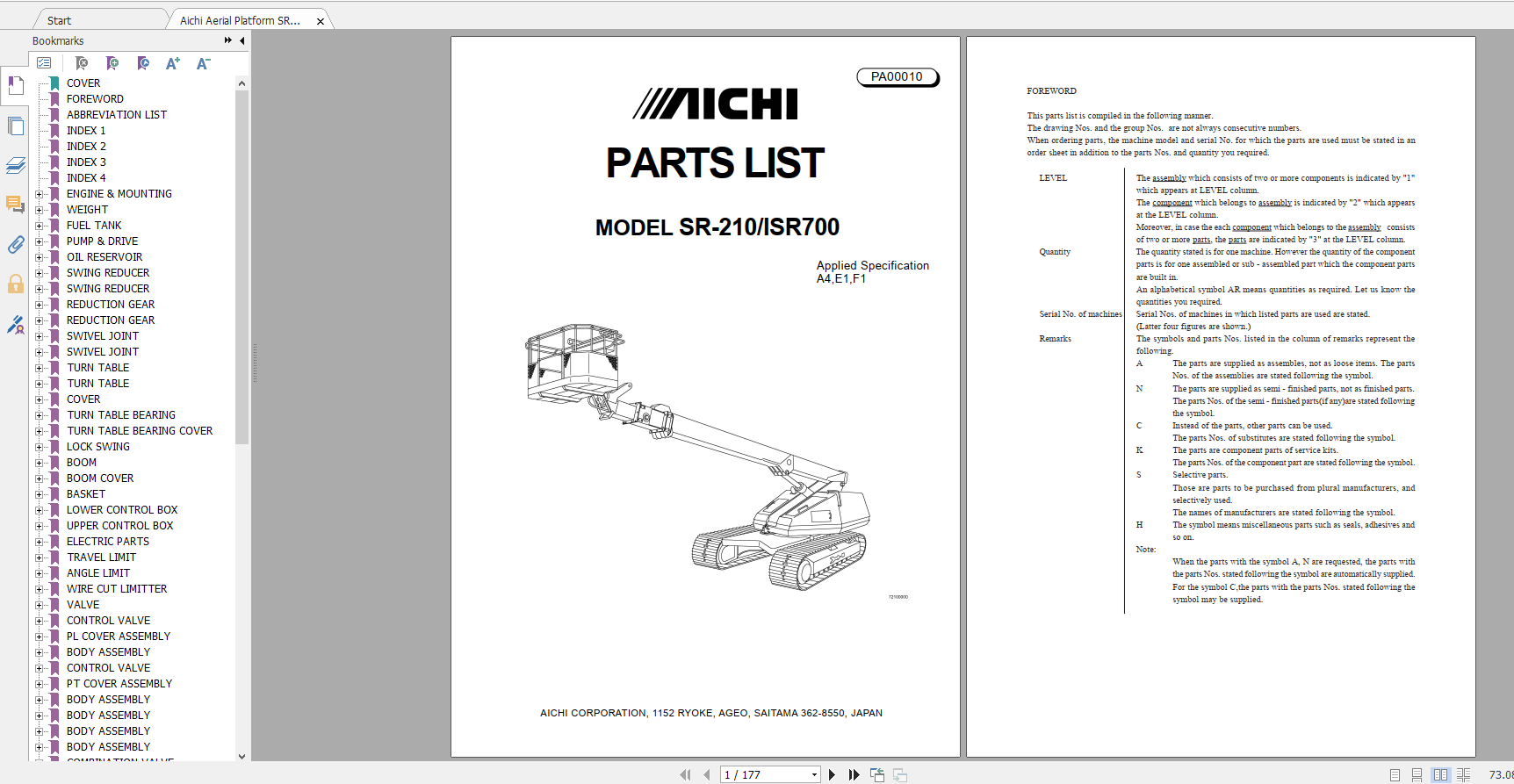Select the LOWER CONTROL BOX bookmark

(122, 510)
